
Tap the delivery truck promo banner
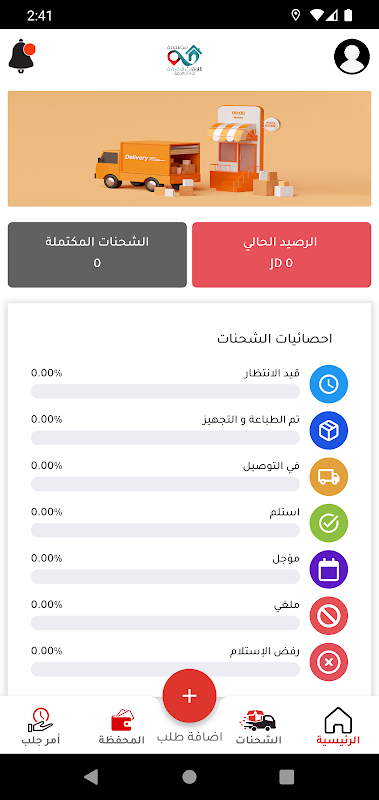(x=189, y=149)
